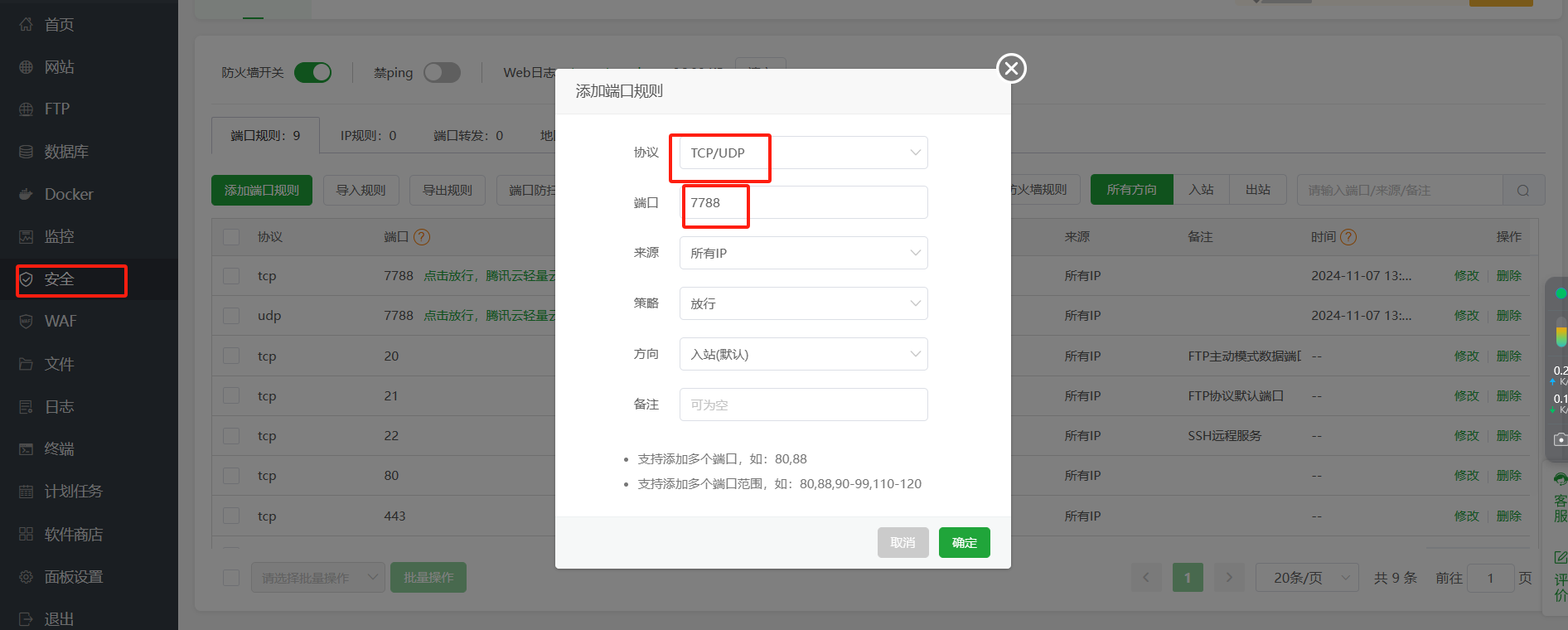
Task: Open the 软件商店 grid icon in sidebar
Action: tap(27, 535)
